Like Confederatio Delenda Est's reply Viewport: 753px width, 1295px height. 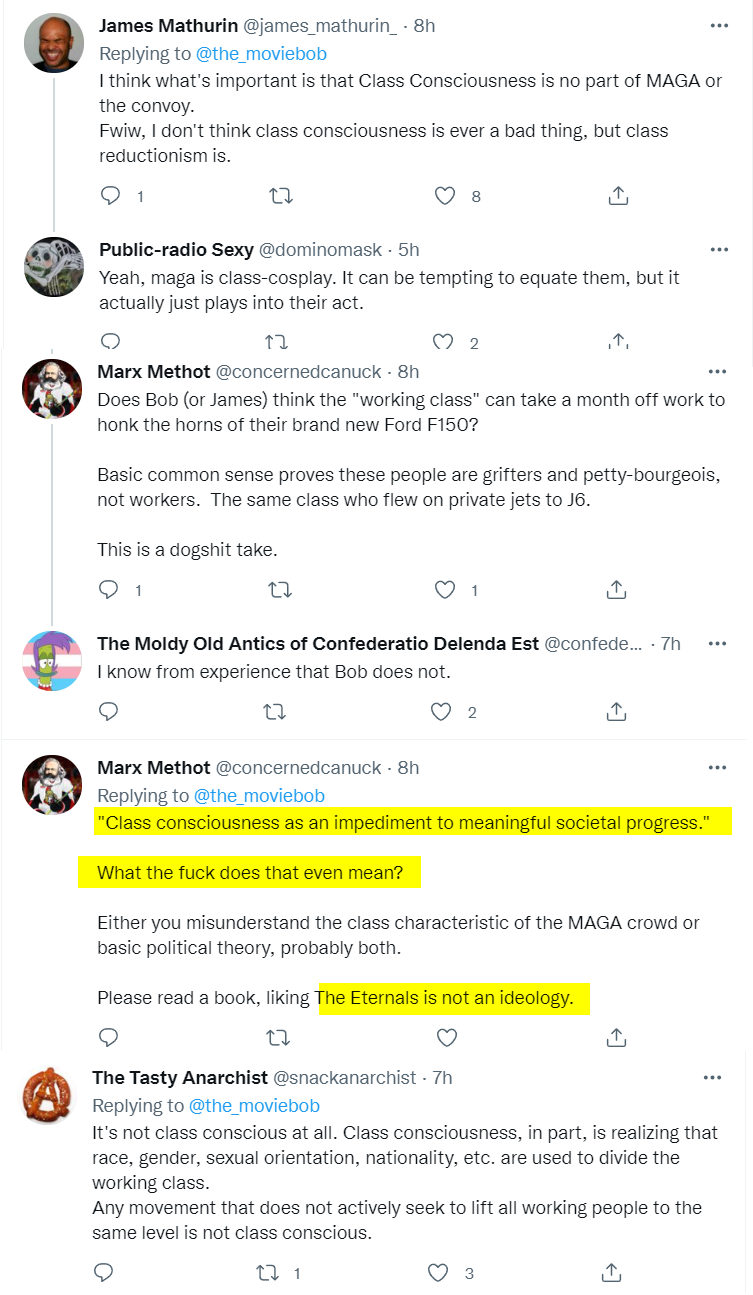point(441,712)
